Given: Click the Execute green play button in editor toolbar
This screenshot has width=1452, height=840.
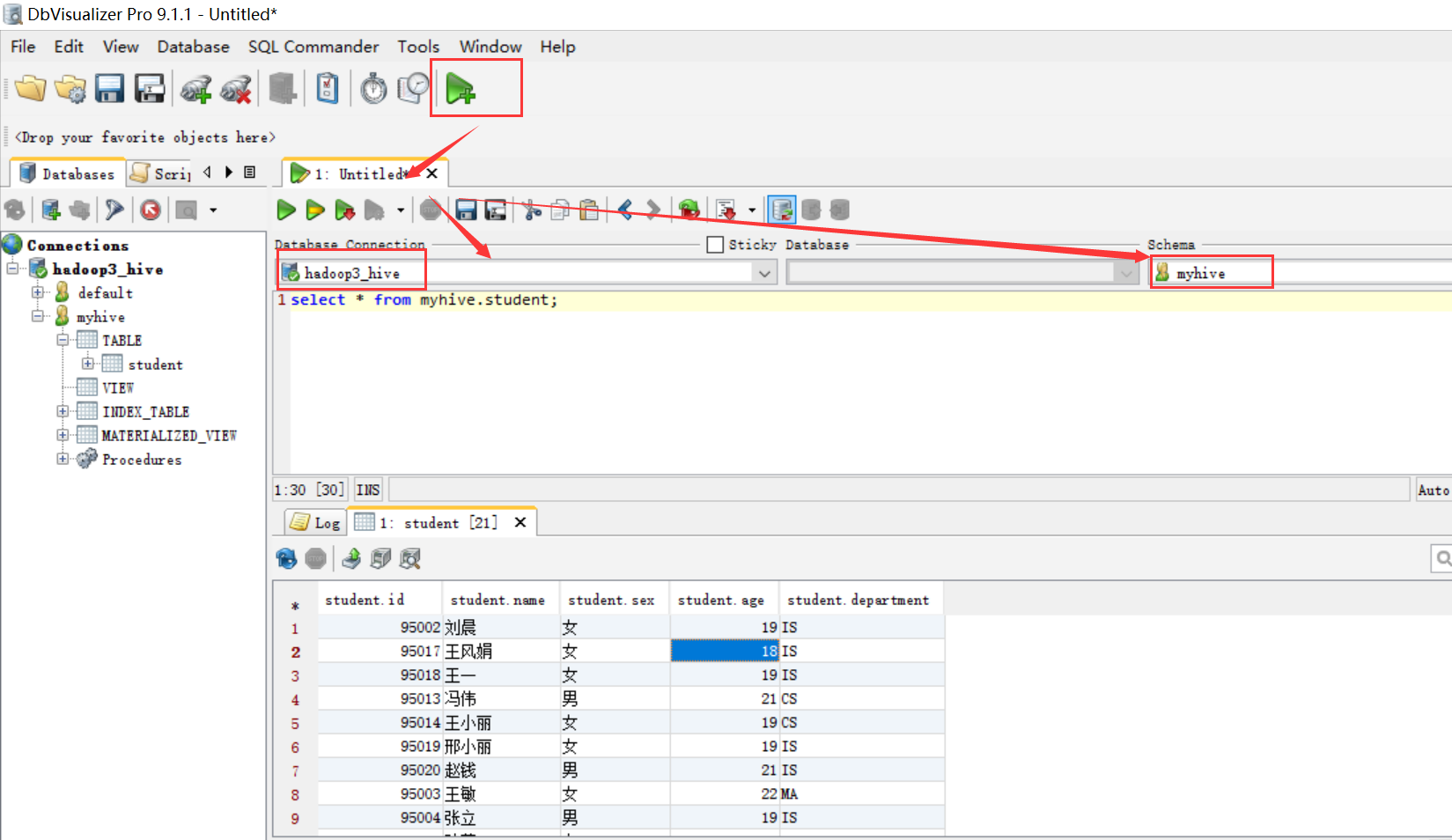Looking at the screenshot, I should [286, 210].
